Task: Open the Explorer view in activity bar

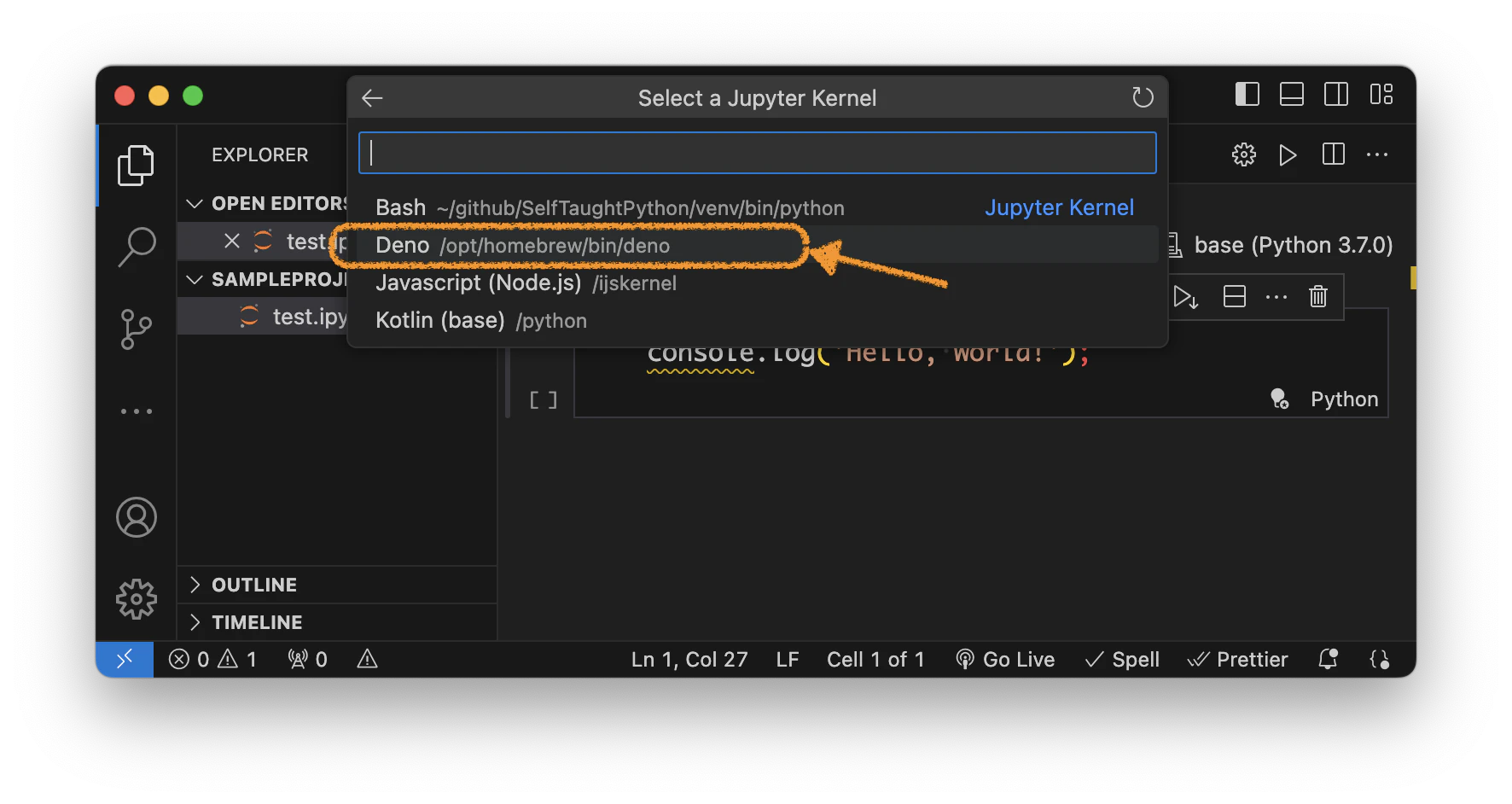Action: pos(136,165)
